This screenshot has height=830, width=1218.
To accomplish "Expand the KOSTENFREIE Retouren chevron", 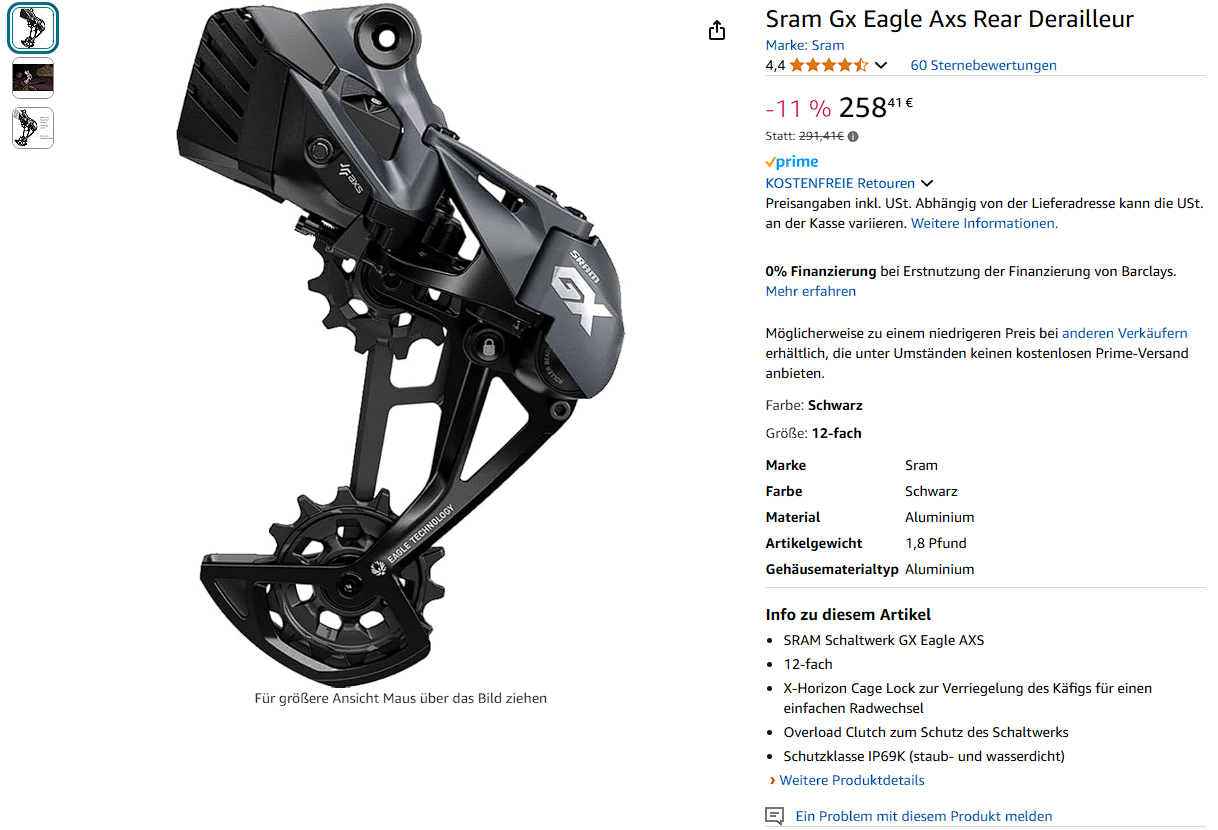I will point(927,183).
